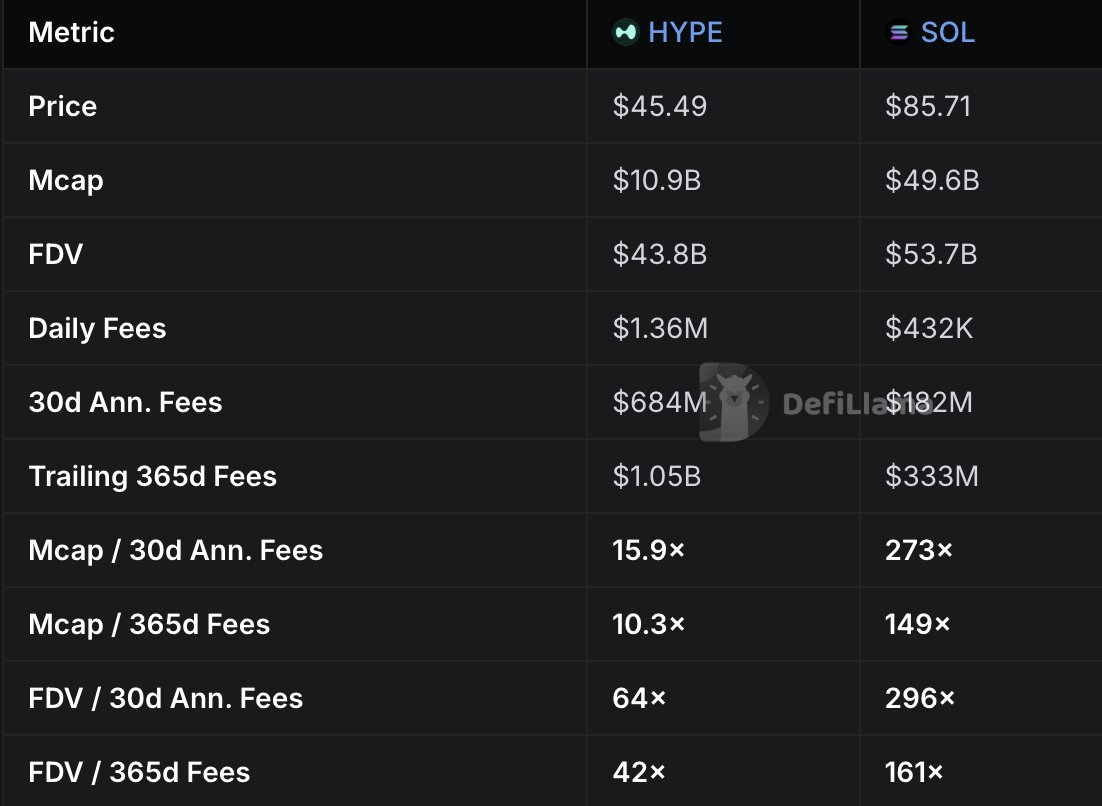1102x806 pixels.
Task: Open the HYPE token link
Action: point(685,32)
